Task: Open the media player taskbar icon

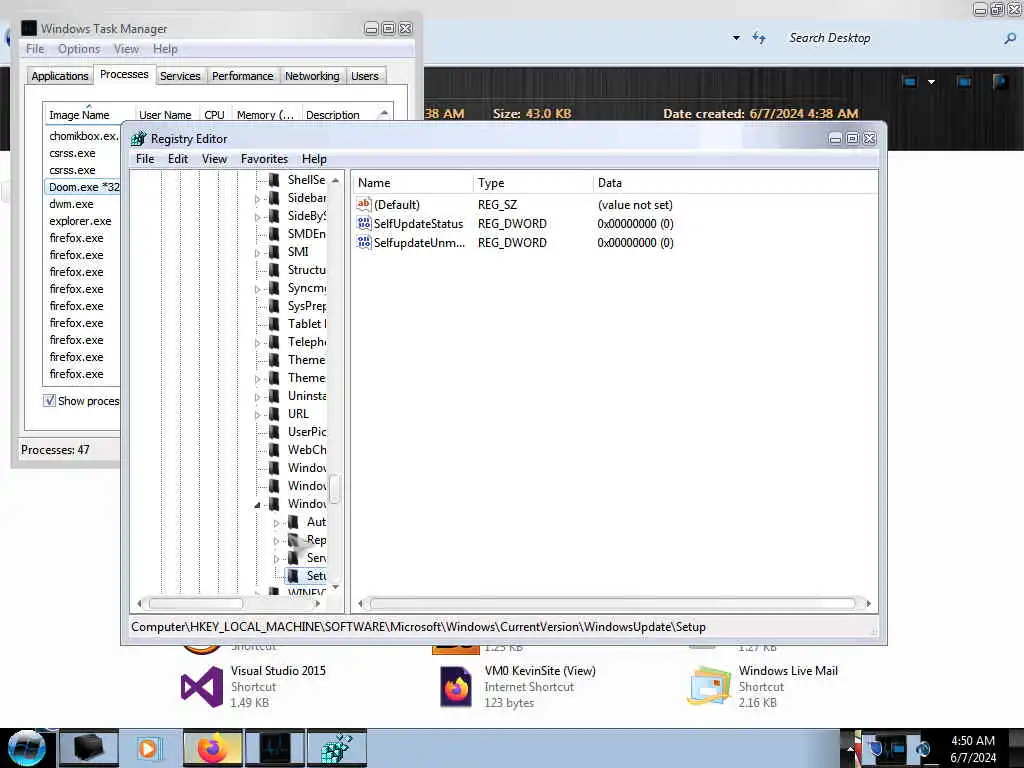Action: (148, 748)
